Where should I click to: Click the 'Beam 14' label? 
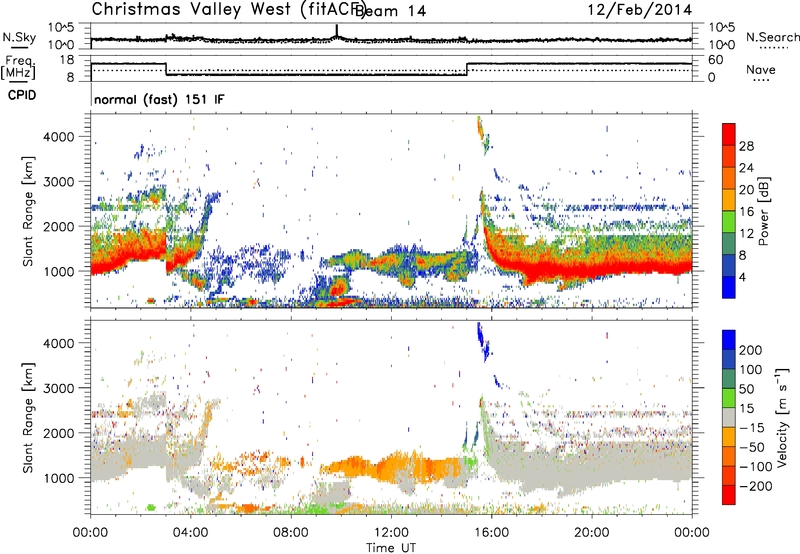(390, 11)
